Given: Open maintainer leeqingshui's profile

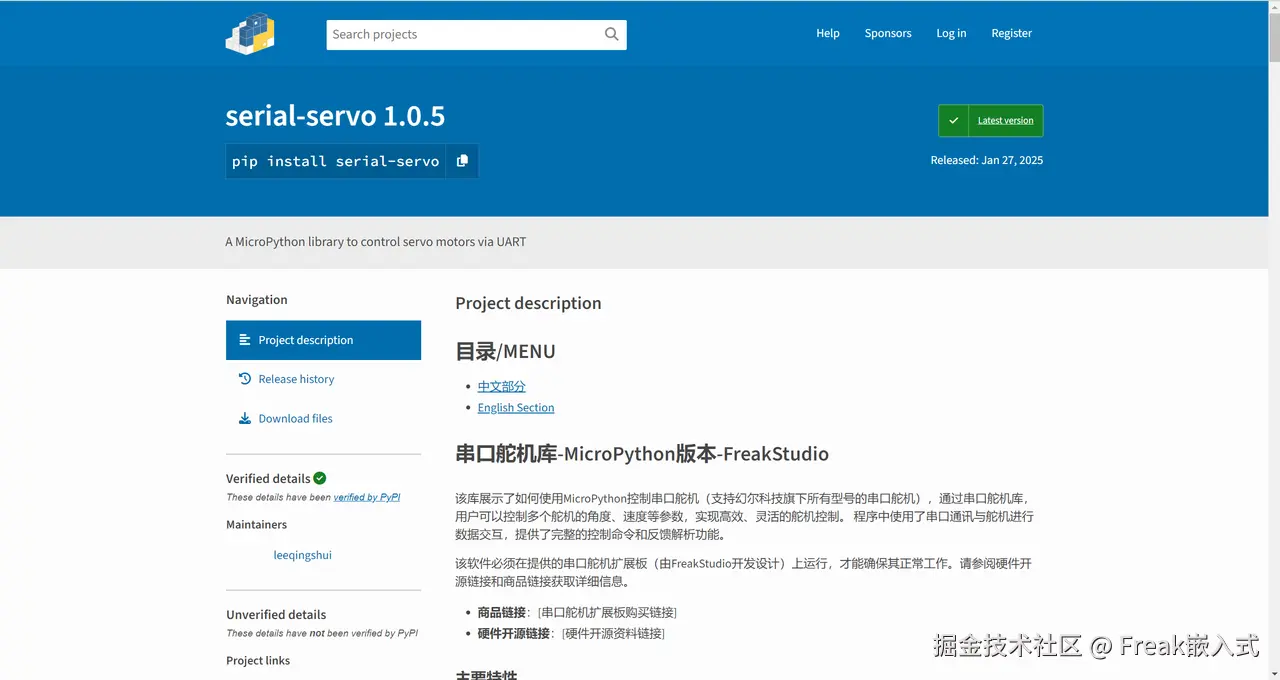Looking at the screenshot, I should (303, 555).
